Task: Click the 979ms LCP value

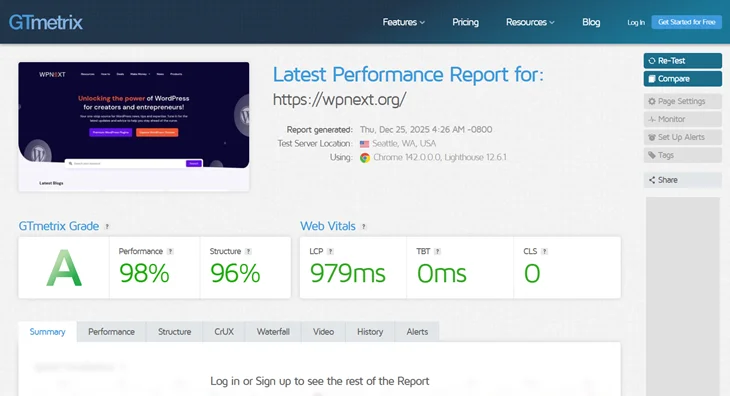Action: (x=348, y=273)
